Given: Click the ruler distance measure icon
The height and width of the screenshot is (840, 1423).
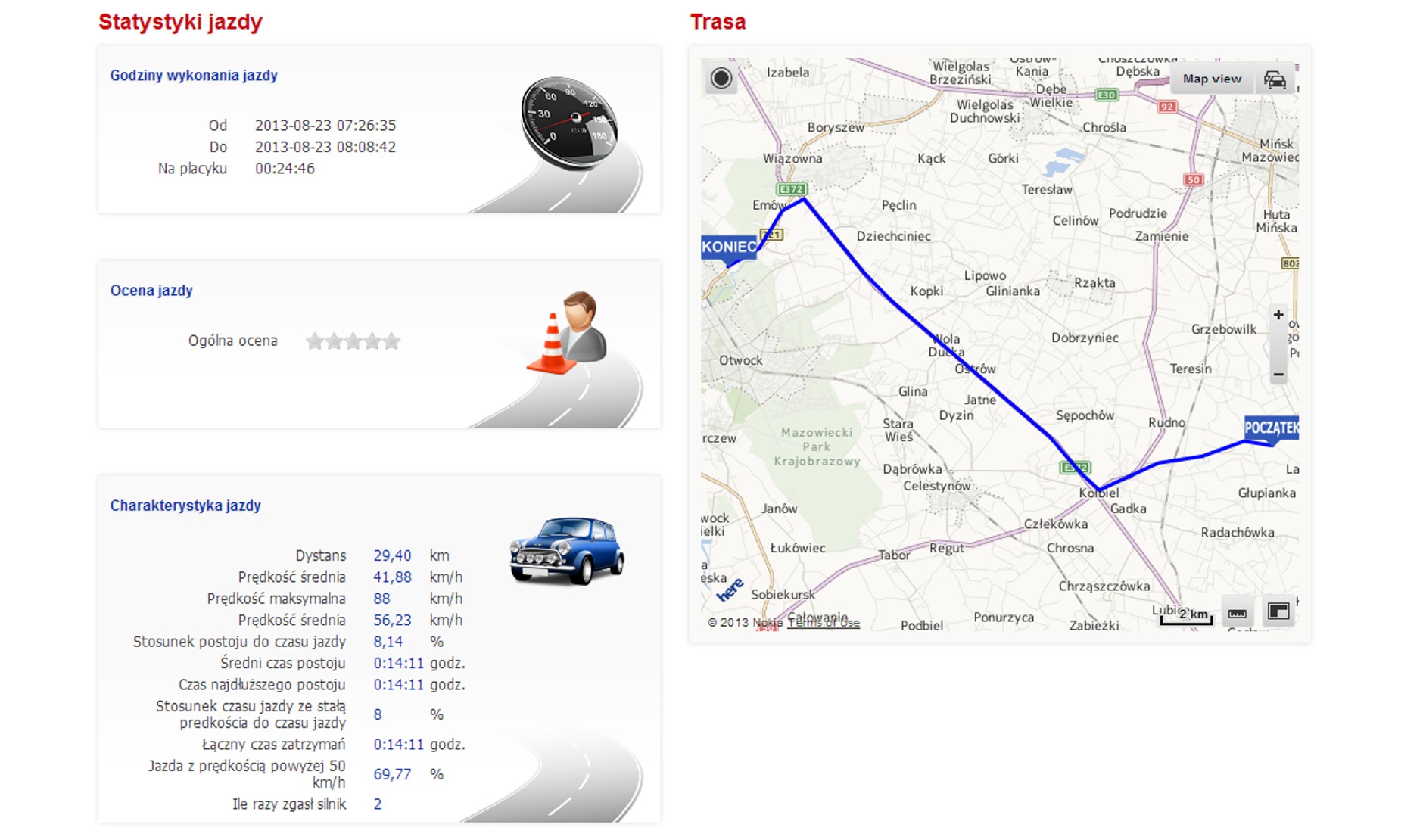Looking at the screenshot, I should tap(1237, 612).
